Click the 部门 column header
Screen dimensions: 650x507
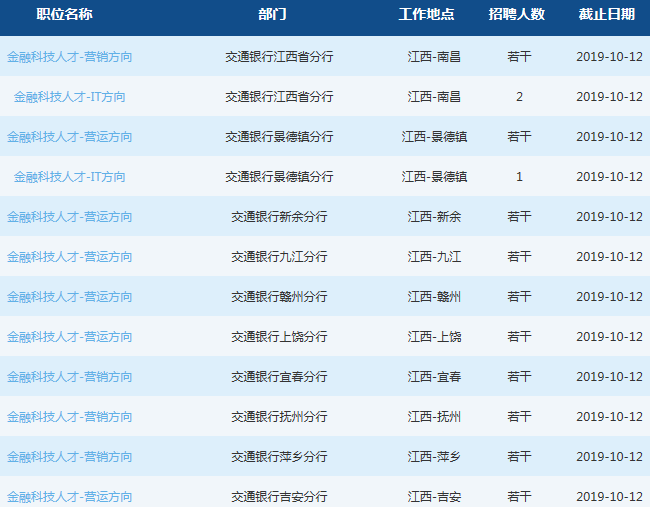pyautogui.click(x=272, y=15)
